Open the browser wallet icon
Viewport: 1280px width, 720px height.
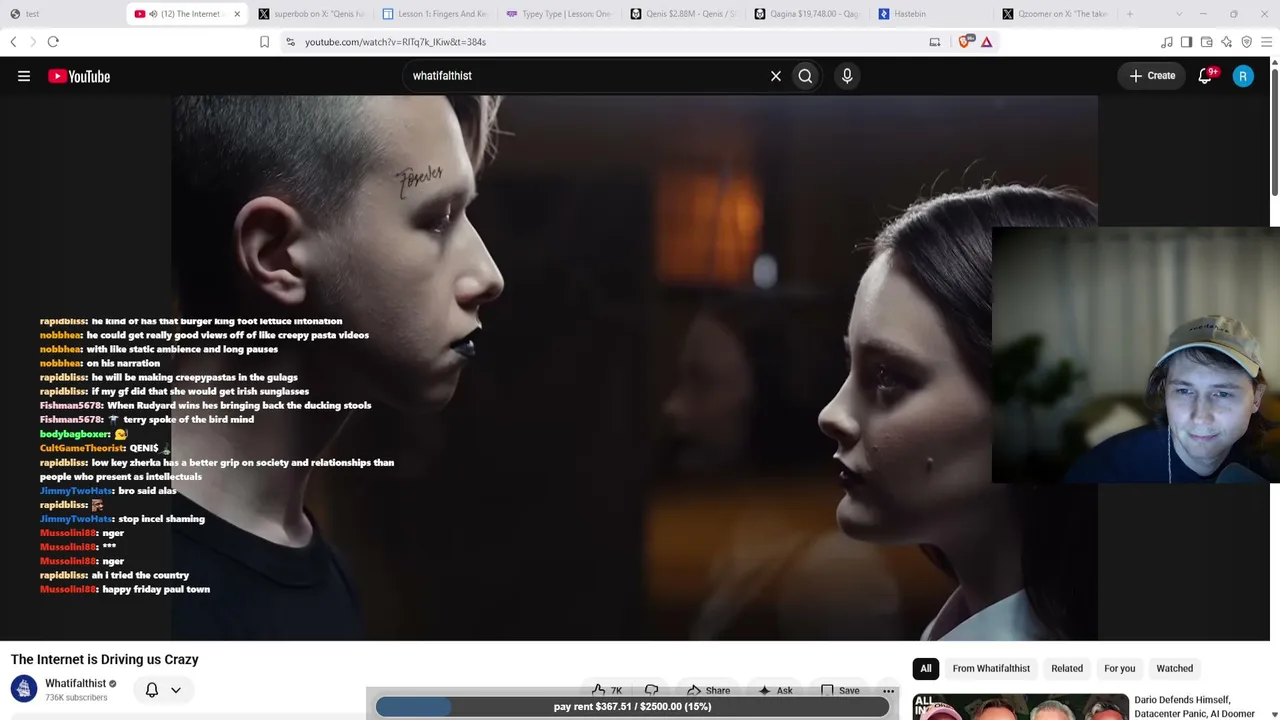pyautogui.click(x=1207, y=42)
